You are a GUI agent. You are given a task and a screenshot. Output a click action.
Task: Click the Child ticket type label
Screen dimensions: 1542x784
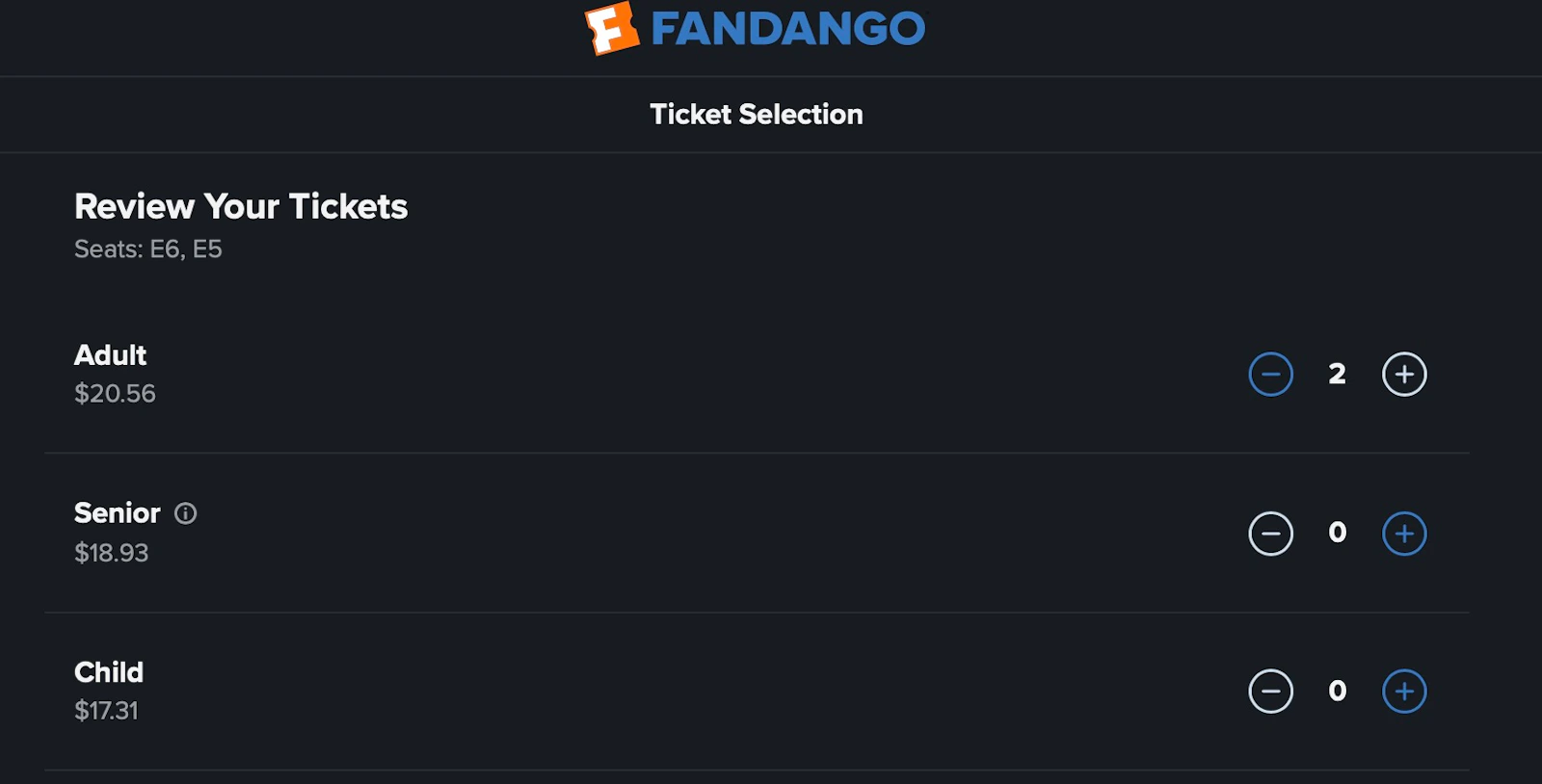click(109, 672)
